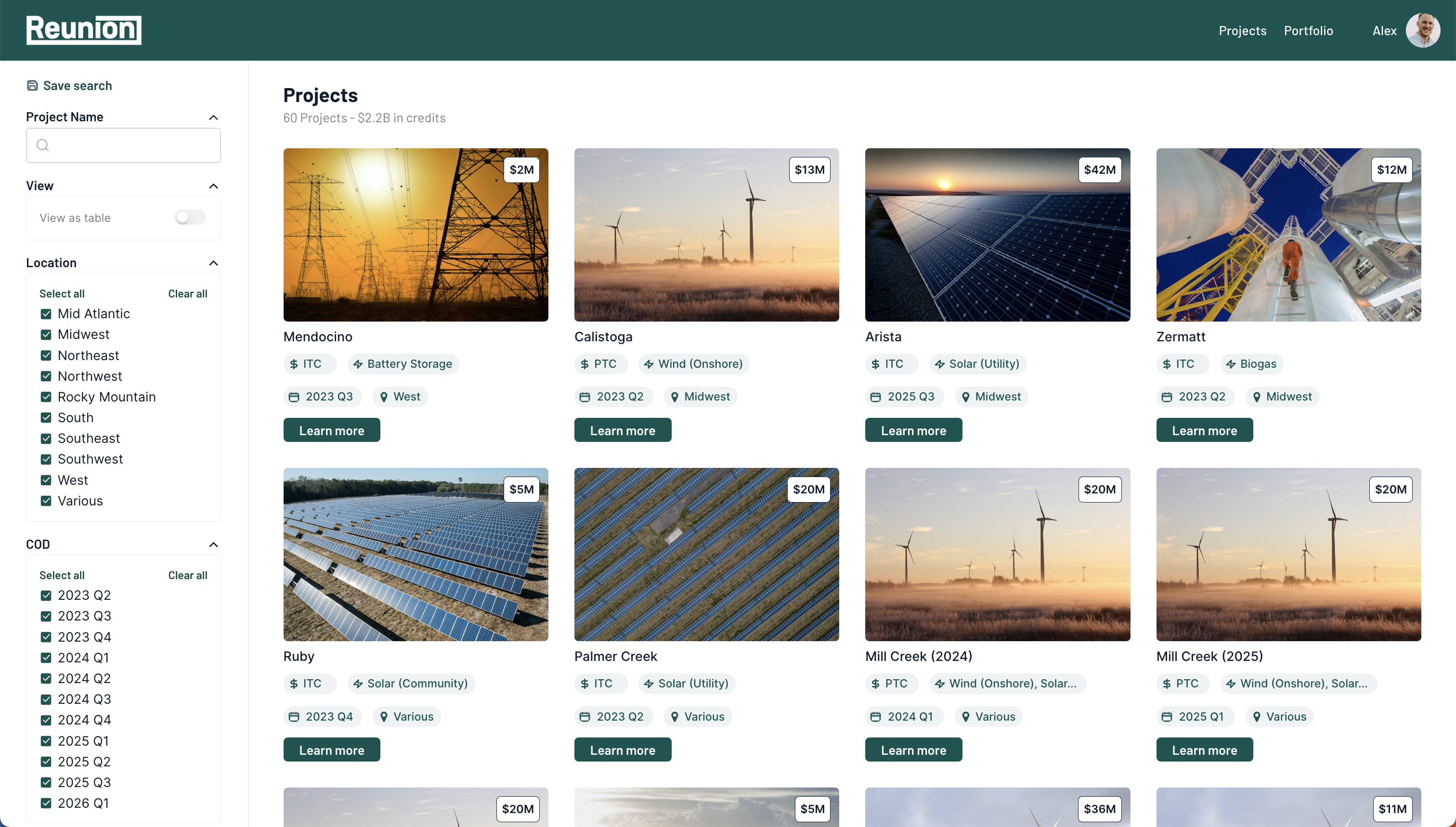Click the Save search disk icon

[32, 86]
